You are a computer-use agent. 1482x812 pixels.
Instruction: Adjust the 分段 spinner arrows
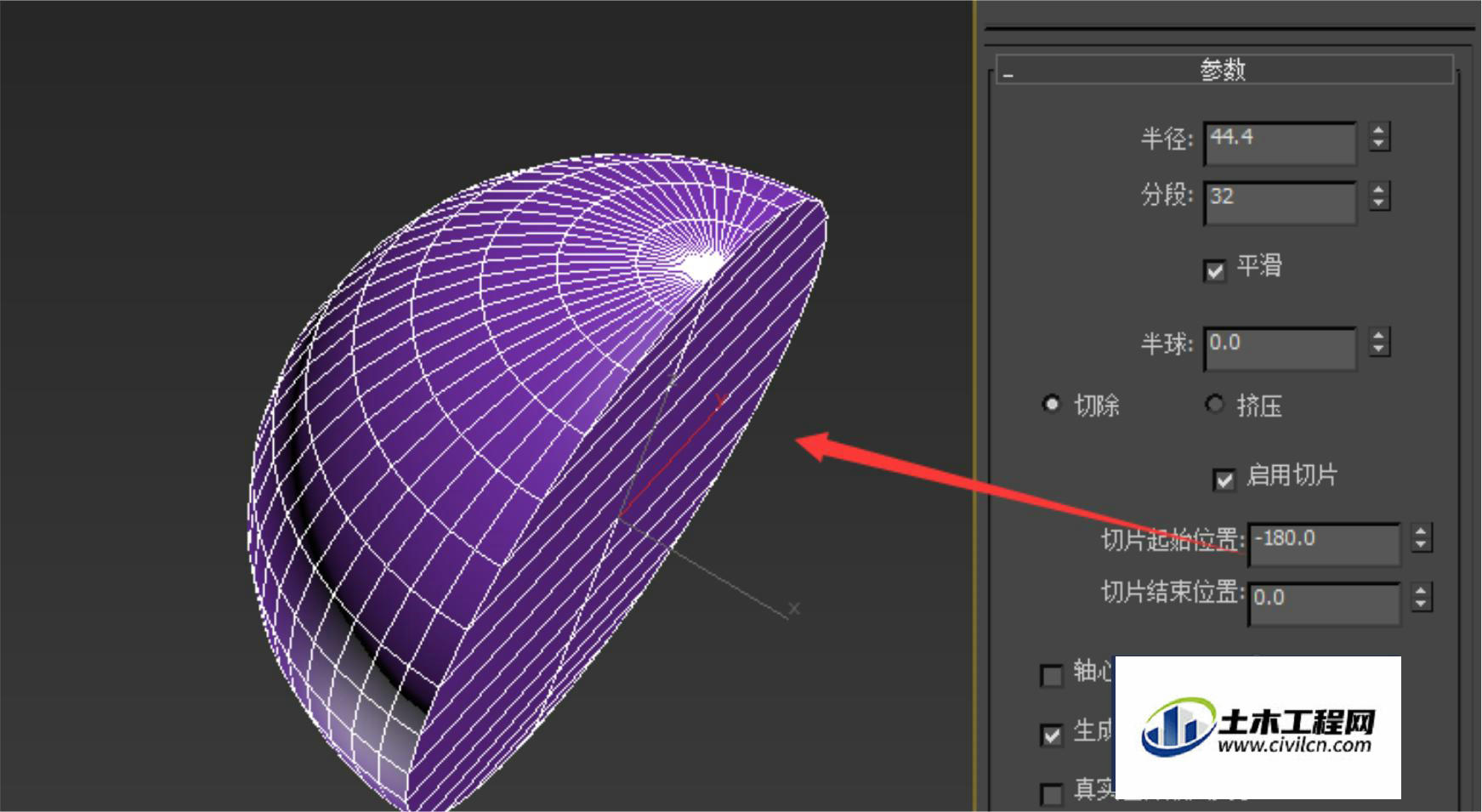(1379, 196)
